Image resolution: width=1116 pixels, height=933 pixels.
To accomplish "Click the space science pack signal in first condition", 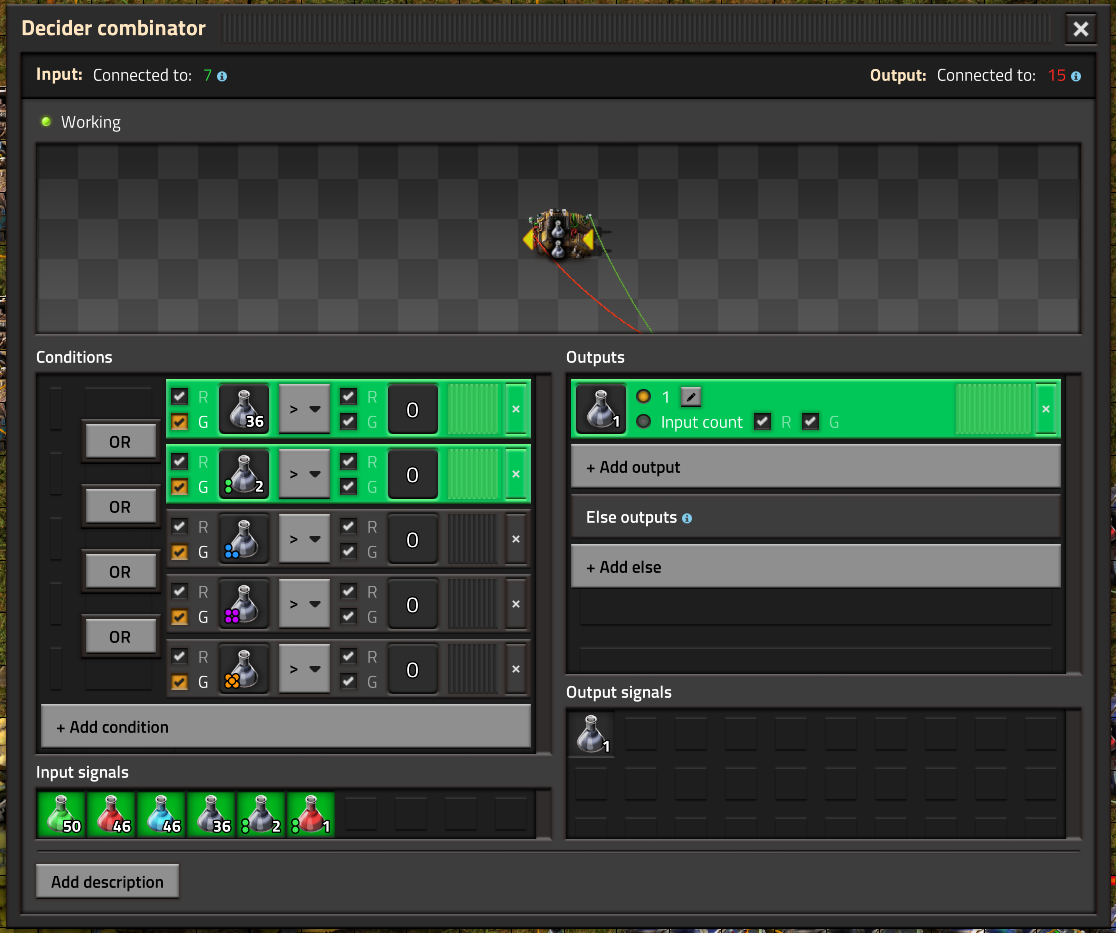I will tap(244, 409).
